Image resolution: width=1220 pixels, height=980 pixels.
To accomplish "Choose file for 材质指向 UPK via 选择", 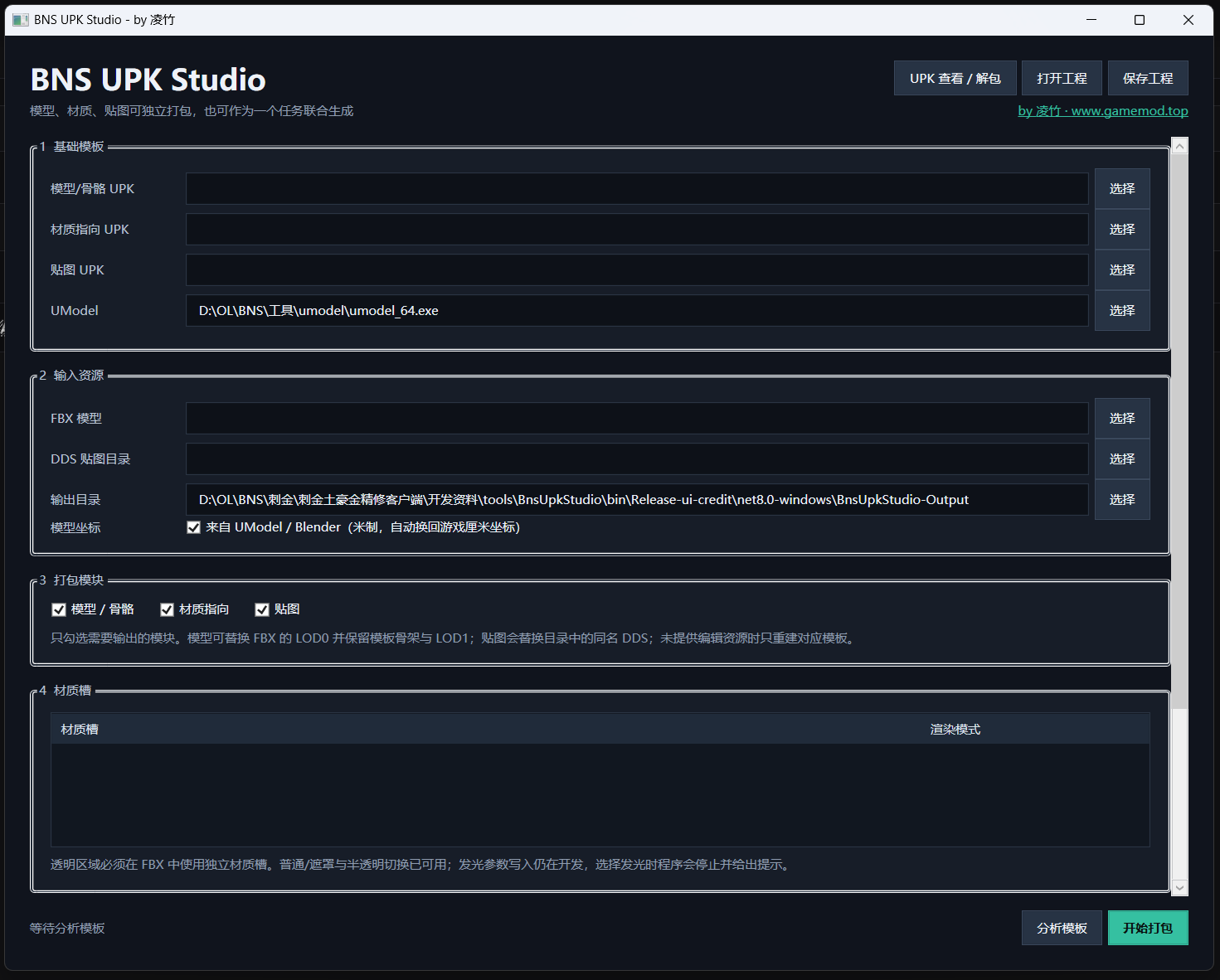I will point(1122,229).
